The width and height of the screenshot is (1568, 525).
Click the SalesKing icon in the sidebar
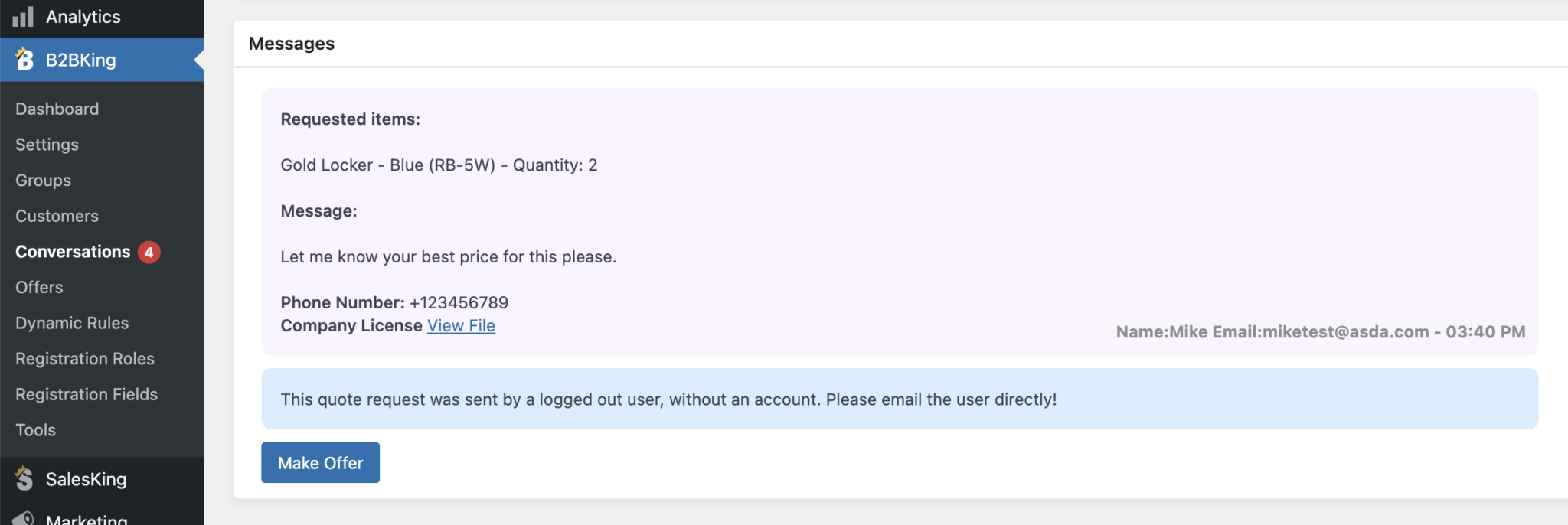(22, 478)
